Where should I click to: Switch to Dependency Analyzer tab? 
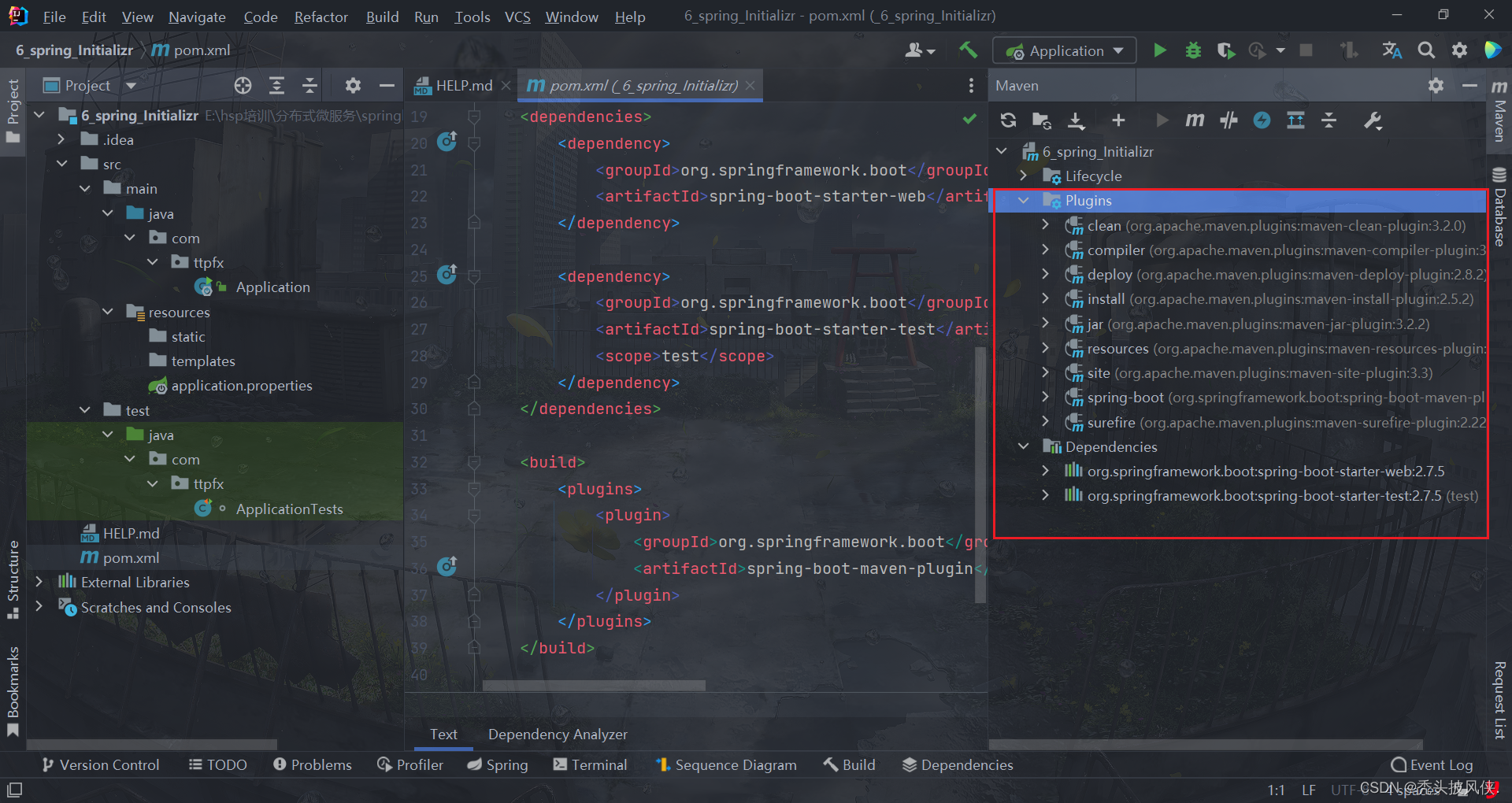coord(558,734)
